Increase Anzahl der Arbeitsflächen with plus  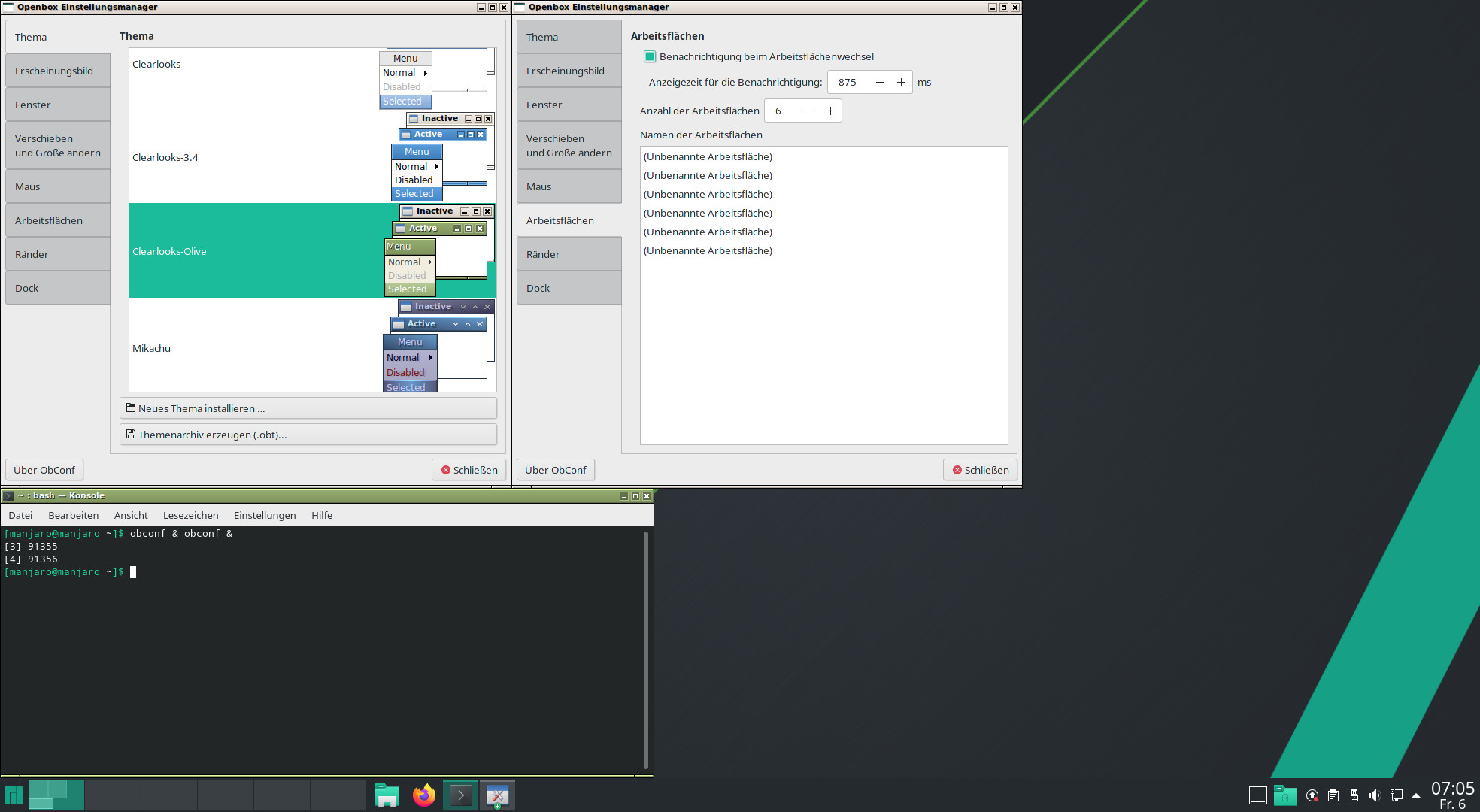pyautogui.click(x=830, y=111)
